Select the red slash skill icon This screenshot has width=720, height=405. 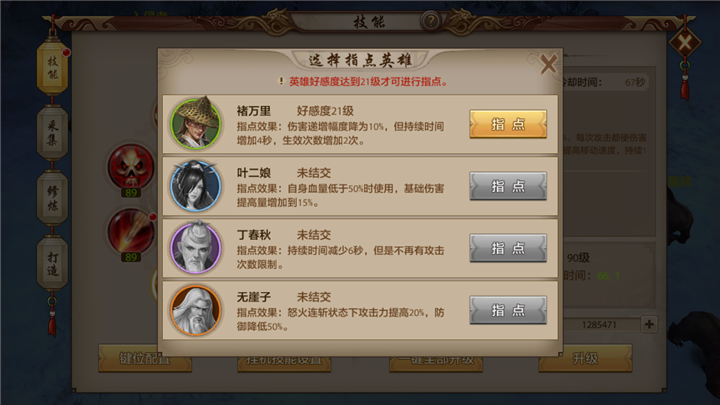(131, 231)
